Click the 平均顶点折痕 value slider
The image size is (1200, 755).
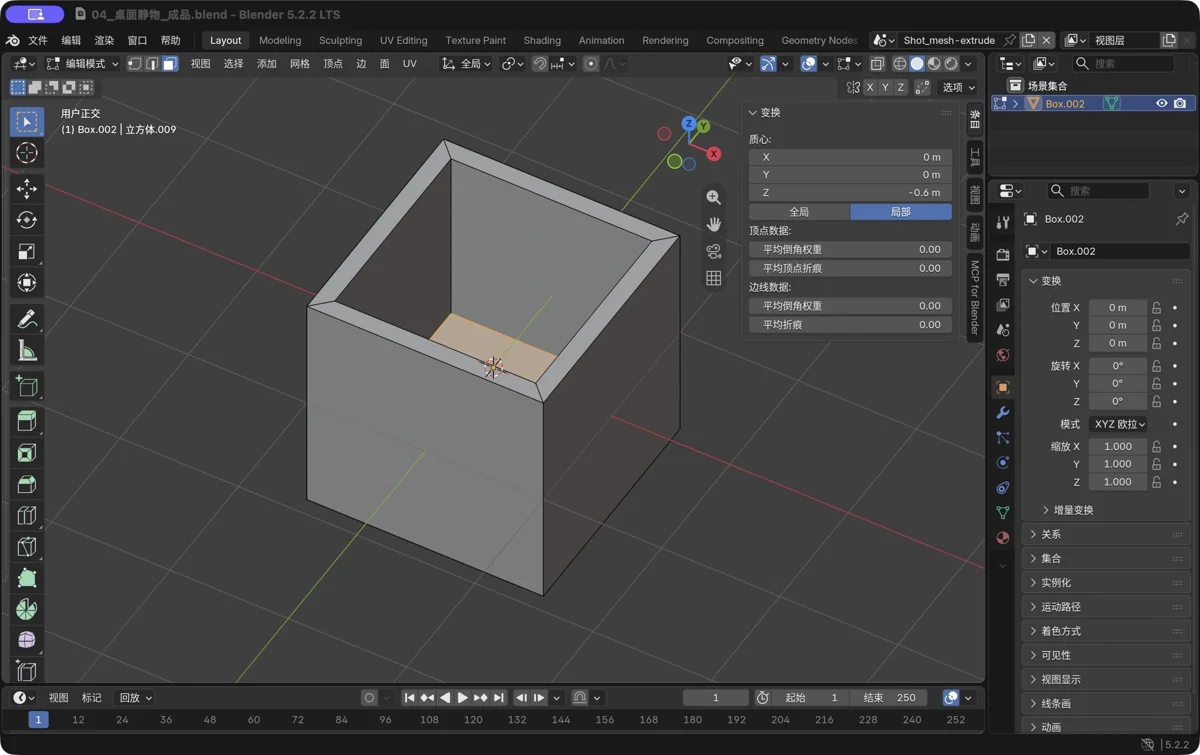tap(850, 268)
